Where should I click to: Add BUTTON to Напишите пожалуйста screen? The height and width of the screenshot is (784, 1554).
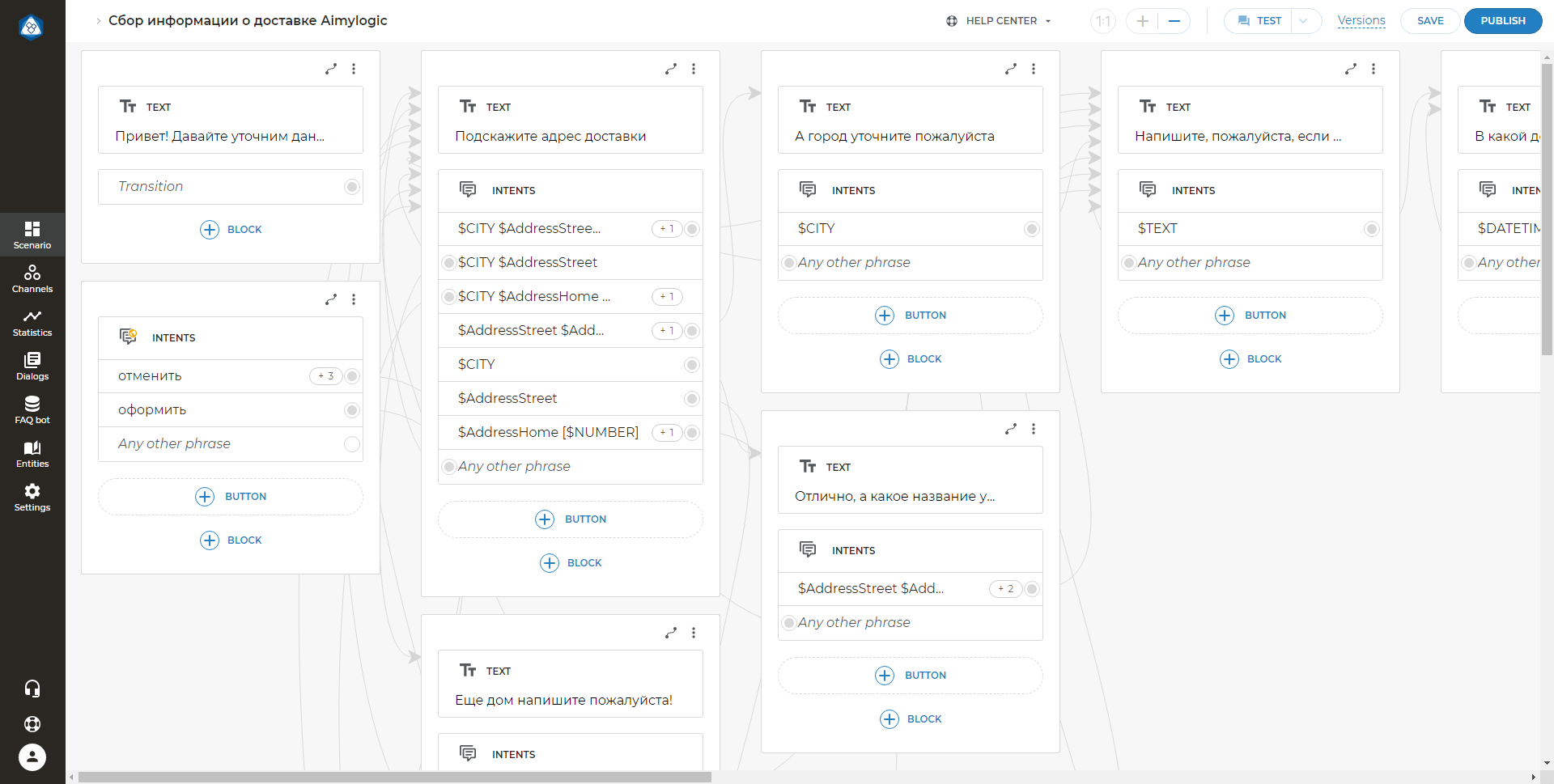[1250, 316]
